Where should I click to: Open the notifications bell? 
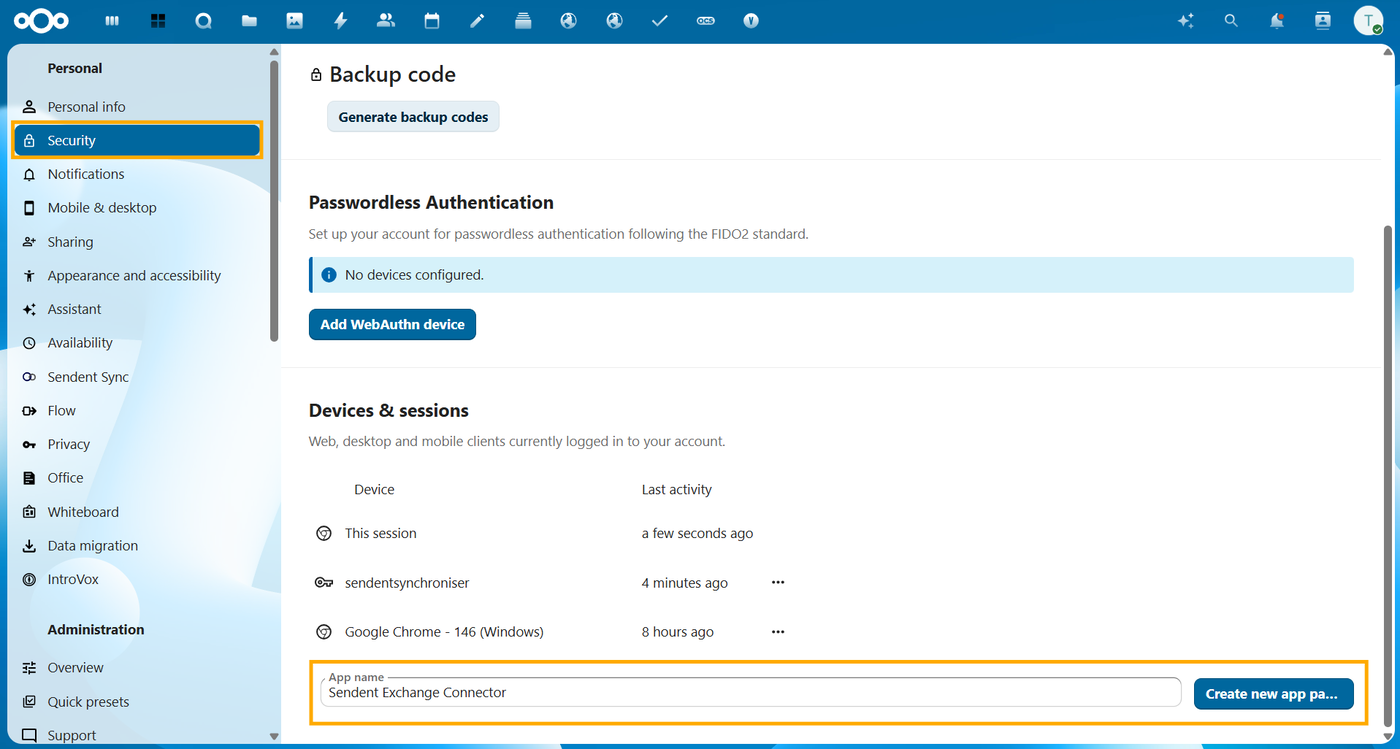point(1277,21)
